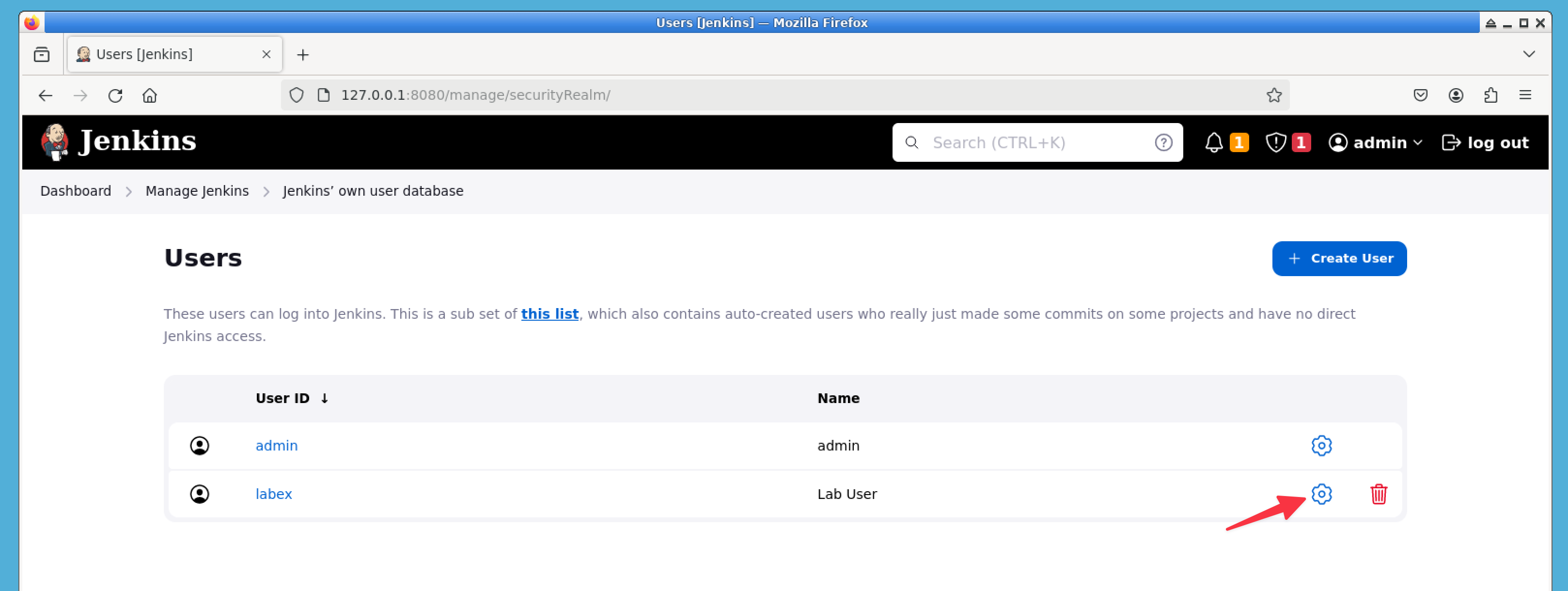Image resolution: width=1568 pixels, height=591 pixels.
Task: Sort table by User ID column
Action: click(292, 398)
